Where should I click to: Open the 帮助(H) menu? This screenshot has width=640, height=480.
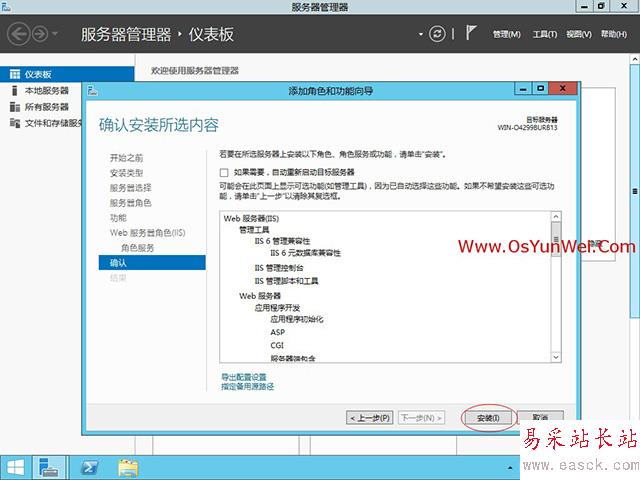click(613, 35)
